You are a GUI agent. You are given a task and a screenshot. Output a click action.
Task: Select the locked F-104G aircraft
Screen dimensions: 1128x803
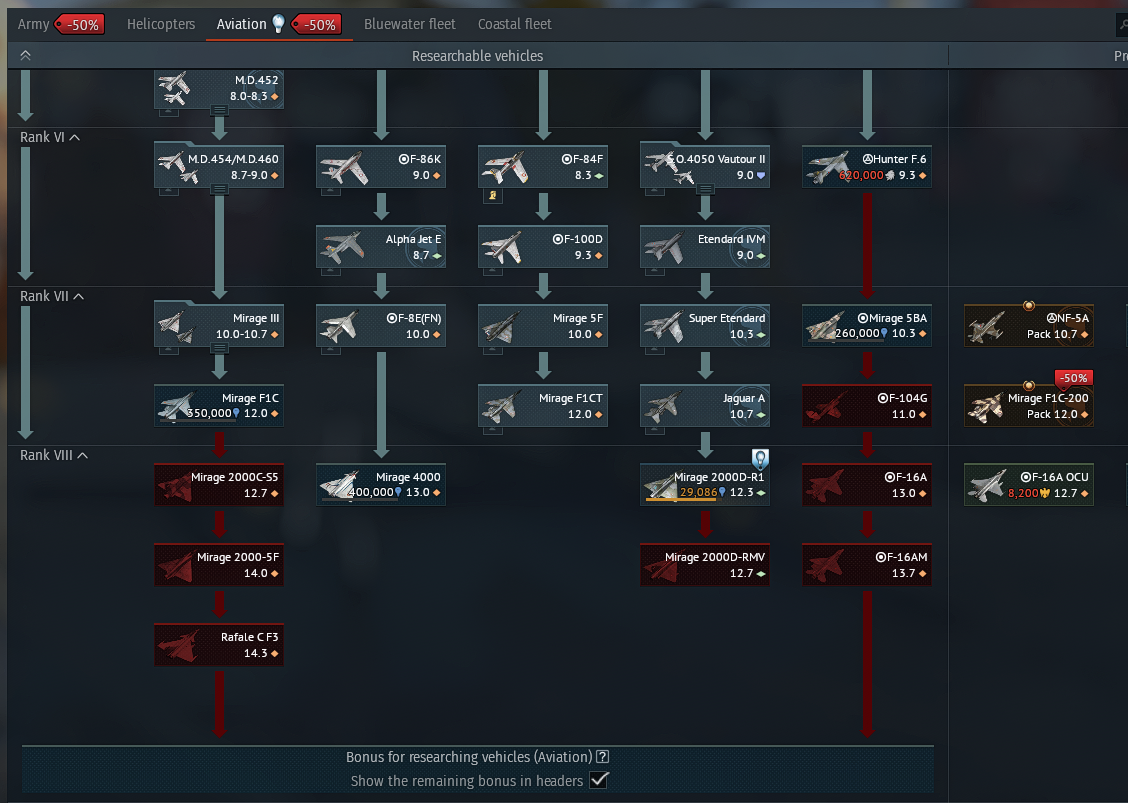[x=867, y=405]
